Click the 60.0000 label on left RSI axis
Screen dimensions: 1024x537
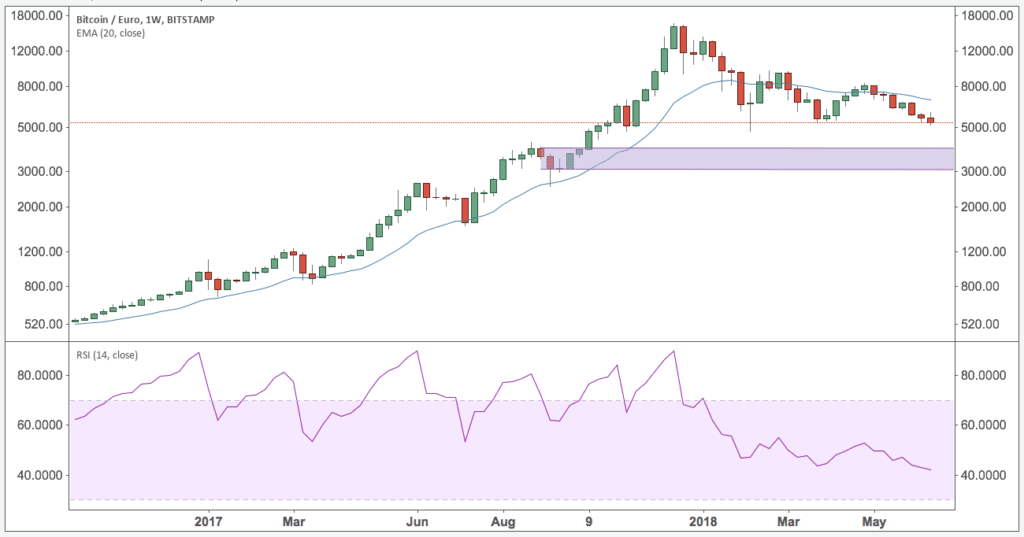click(x=40, y=425)
